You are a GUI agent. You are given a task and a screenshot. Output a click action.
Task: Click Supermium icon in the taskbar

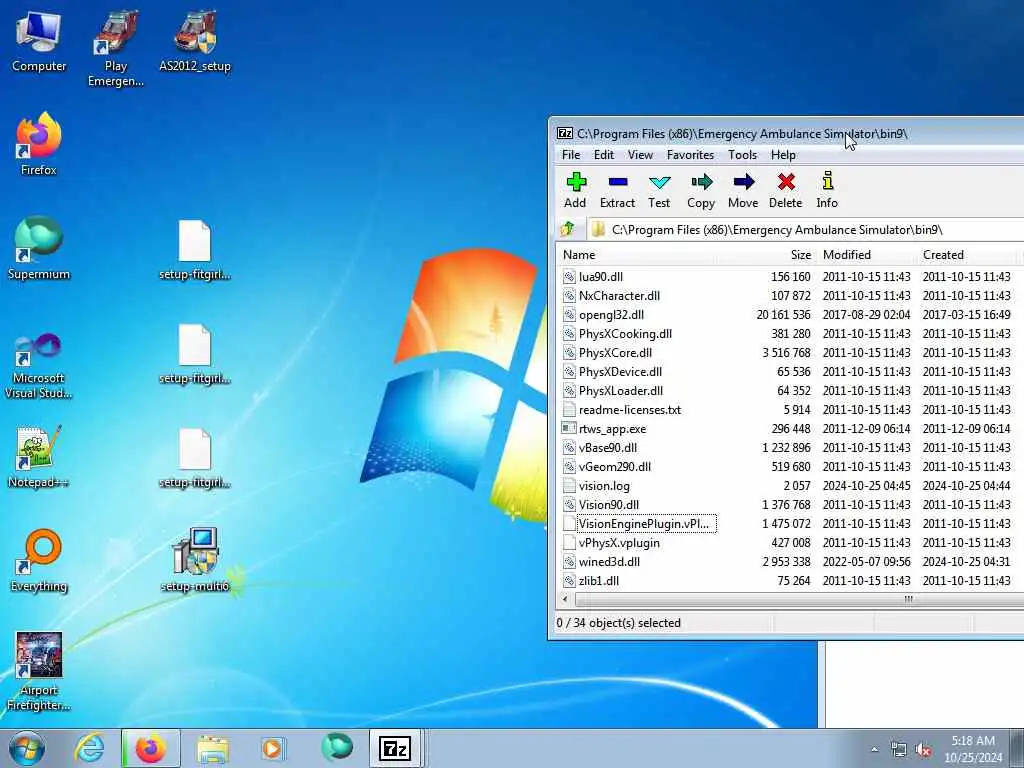pos(336,748)
